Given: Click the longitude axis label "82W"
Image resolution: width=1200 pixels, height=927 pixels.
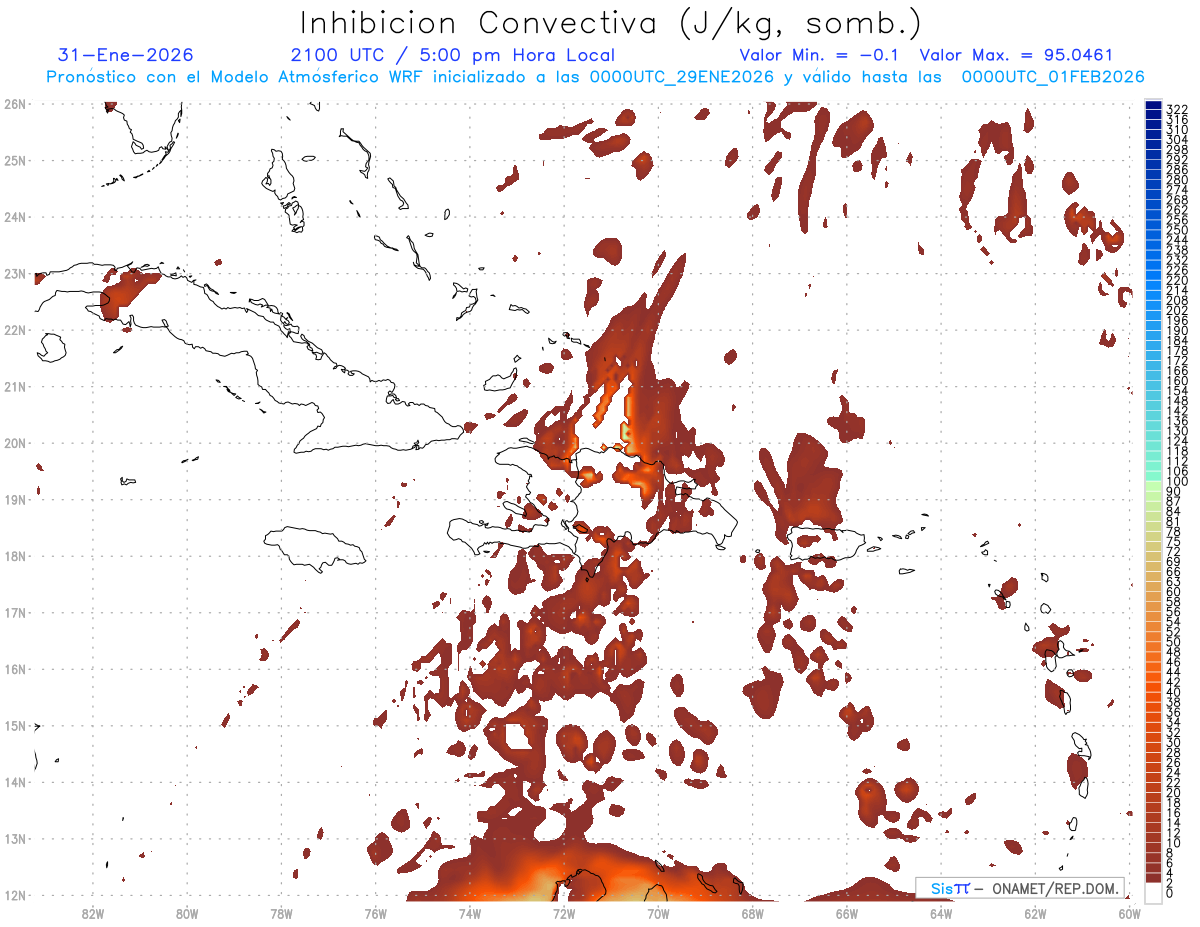Looking at the screenshot, I should pos(93,912).
